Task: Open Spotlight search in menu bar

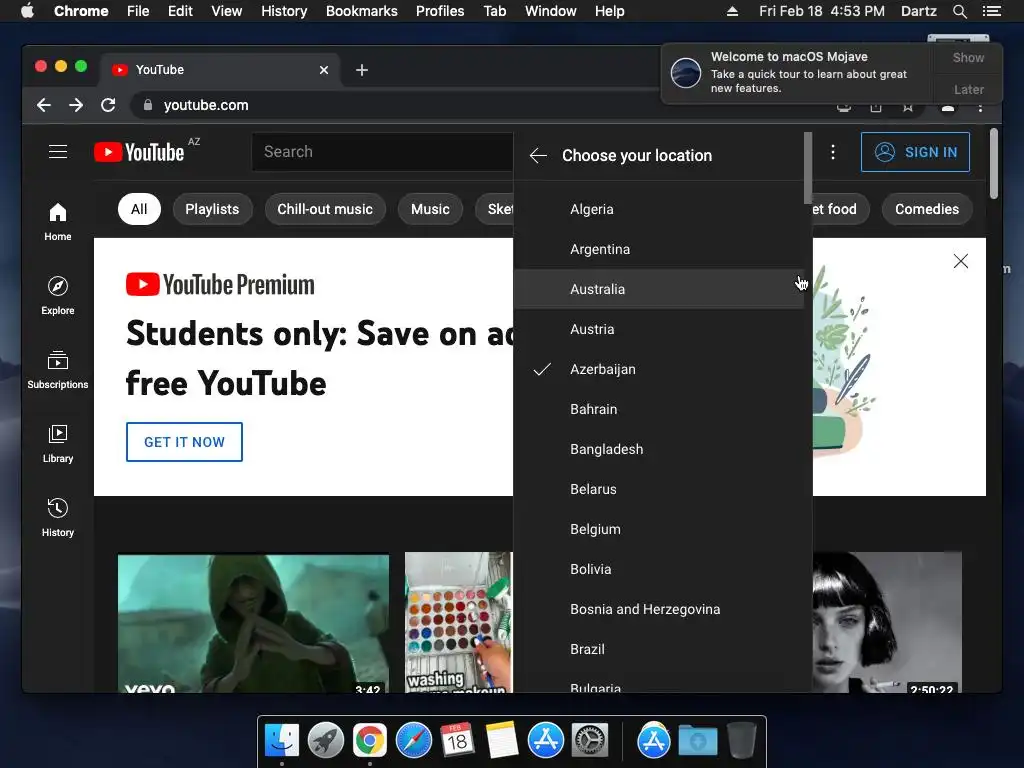Action: coord(959,11)
